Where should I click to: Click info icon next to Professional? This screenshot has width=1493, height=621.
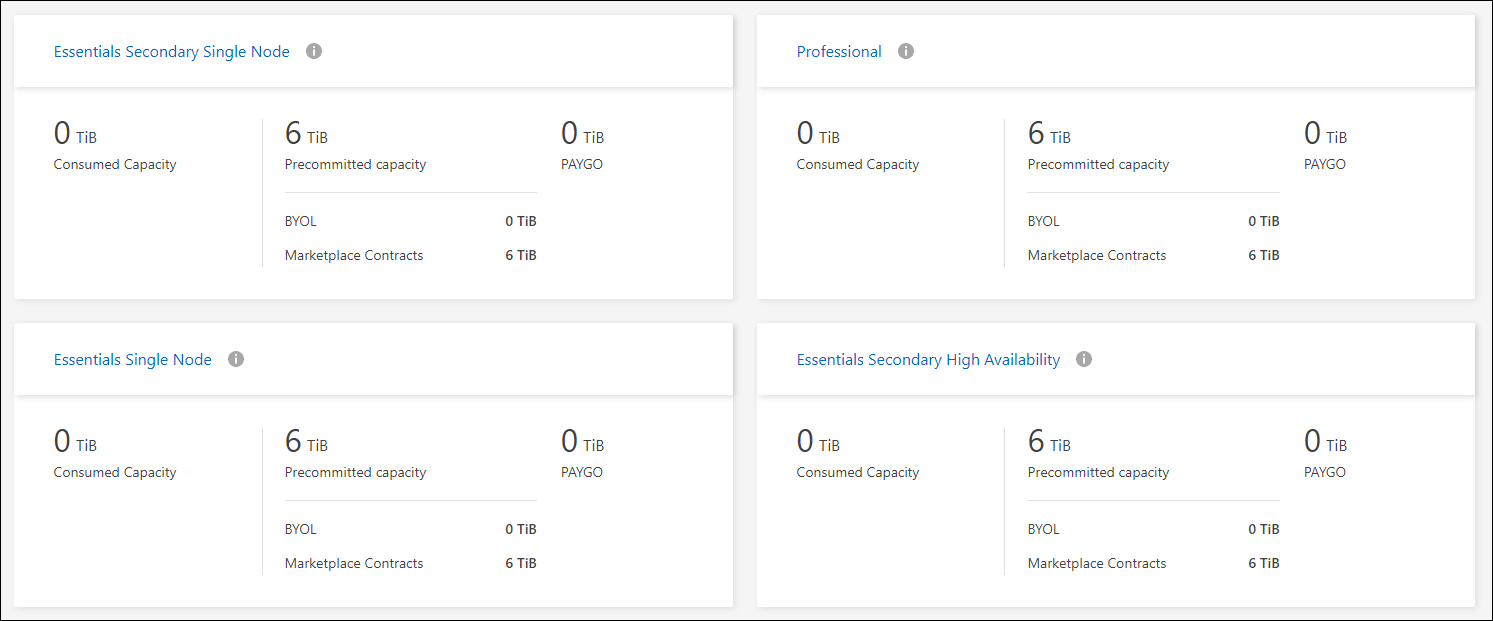(x=906, y=51)
